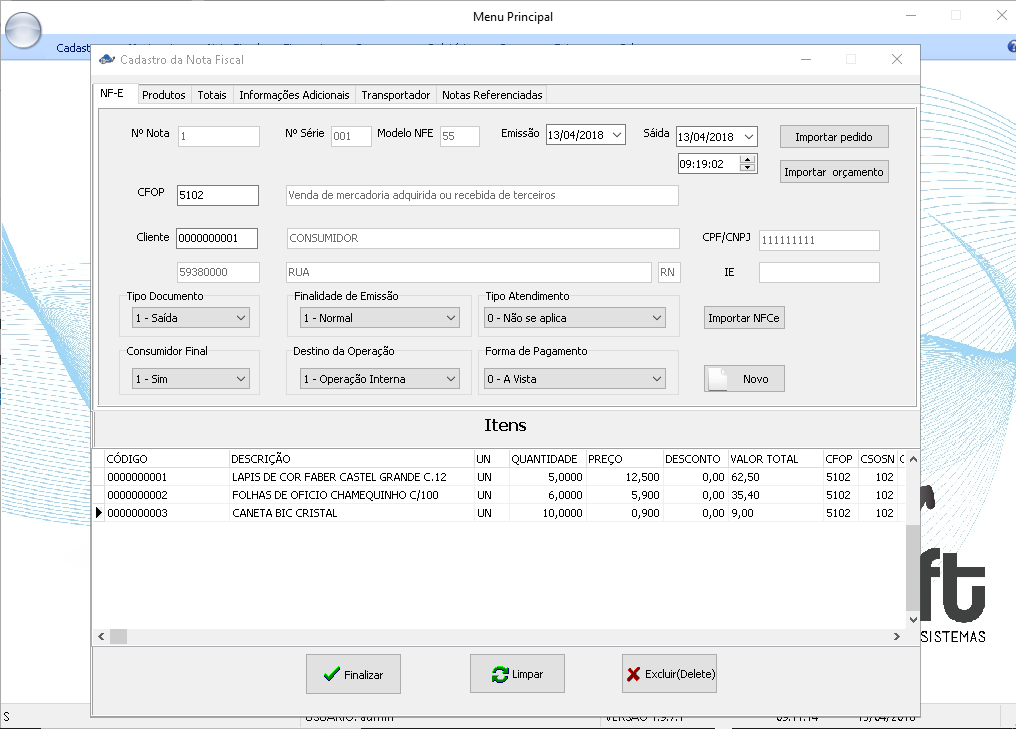Click the VALOR TOTAL column header
The image size is (1016, 729).
tap(775, 459)
